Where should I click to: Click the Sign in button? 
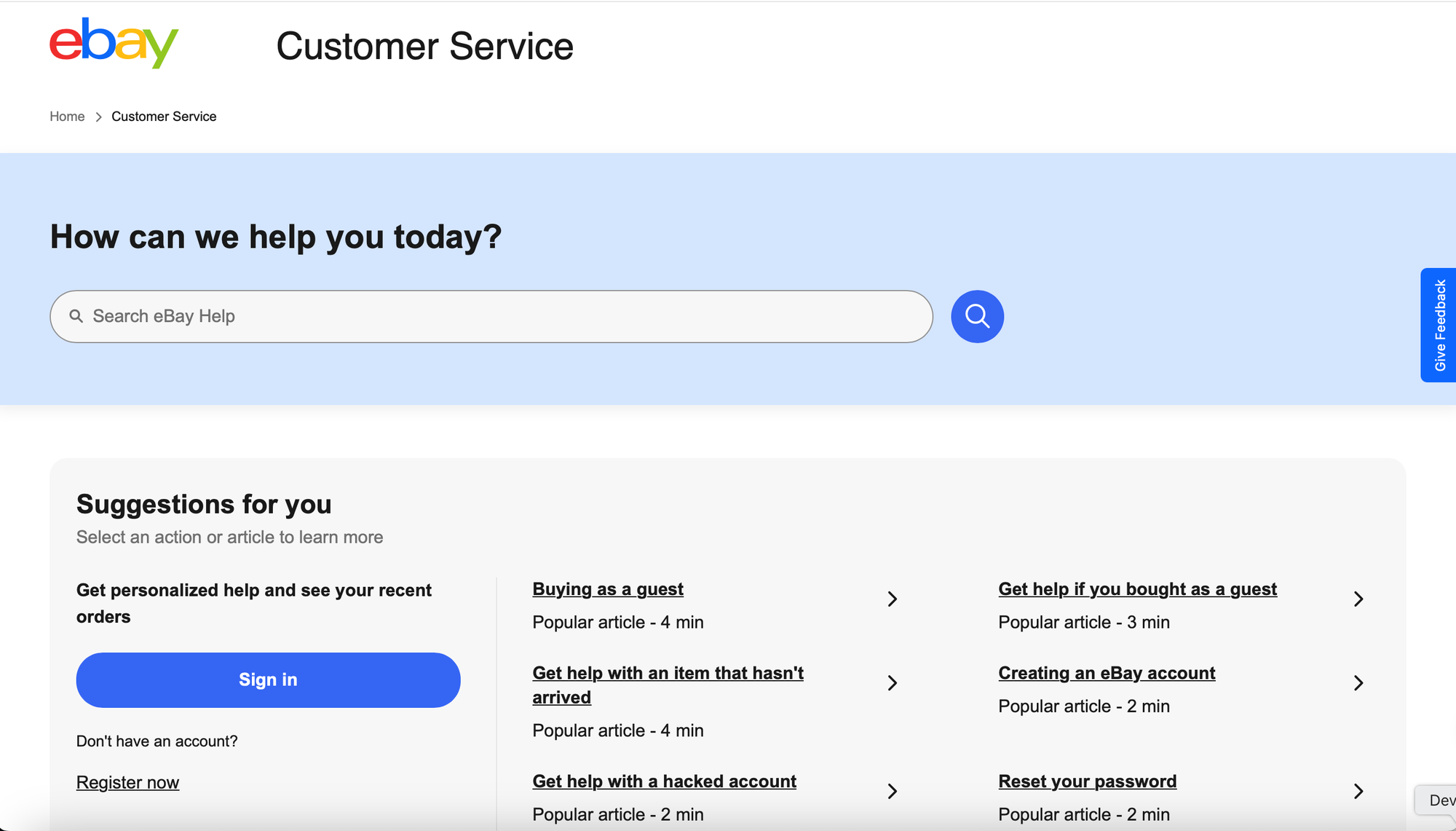click(x=268, y=680)
